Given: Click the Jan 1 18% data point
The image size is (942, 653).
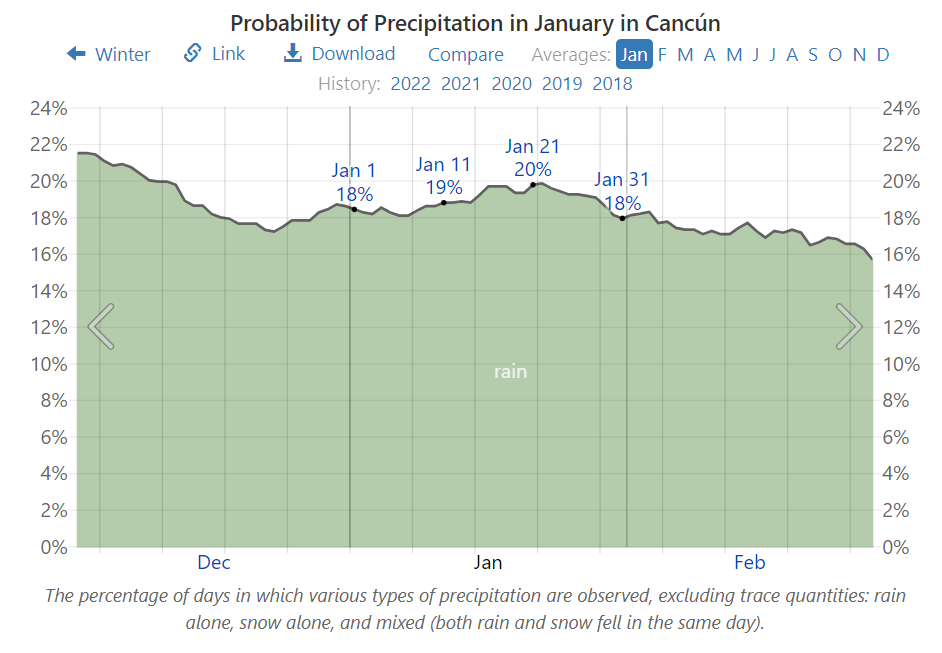Looking at the screenshot, I should click(x=354, y=209).
